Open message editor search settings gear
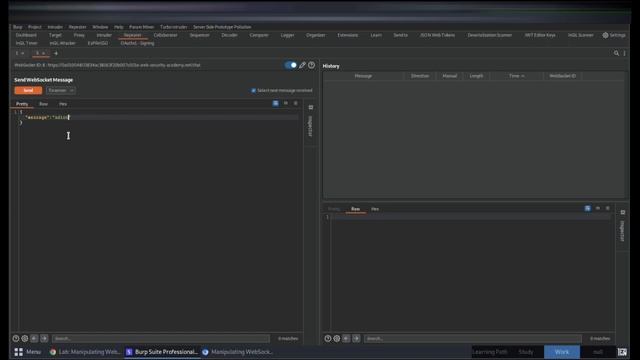The height and width of the screenshot is (360, 640). click(24, 338)
